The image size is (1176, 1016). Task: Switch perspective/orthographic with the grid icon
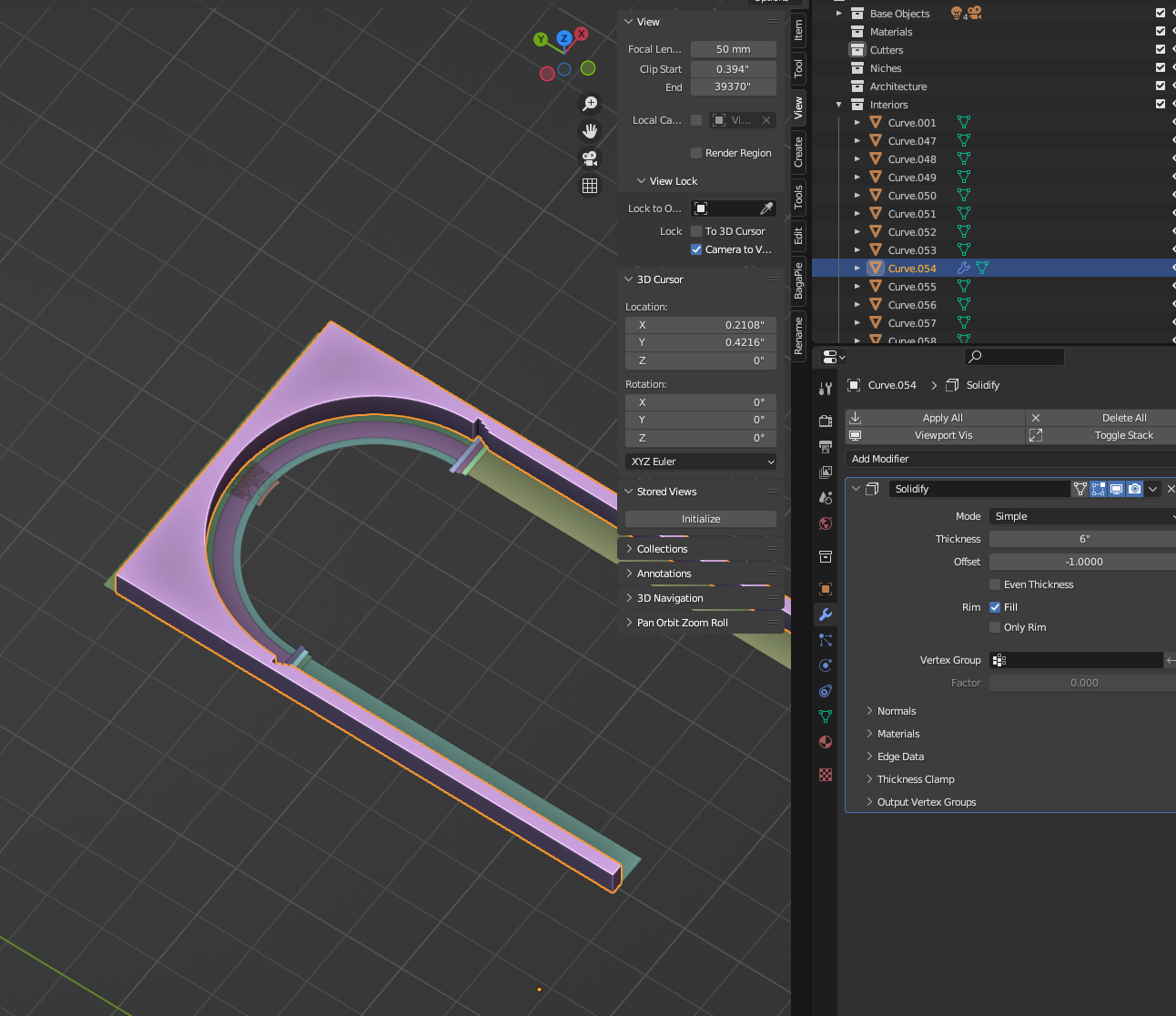coord(590,186)
